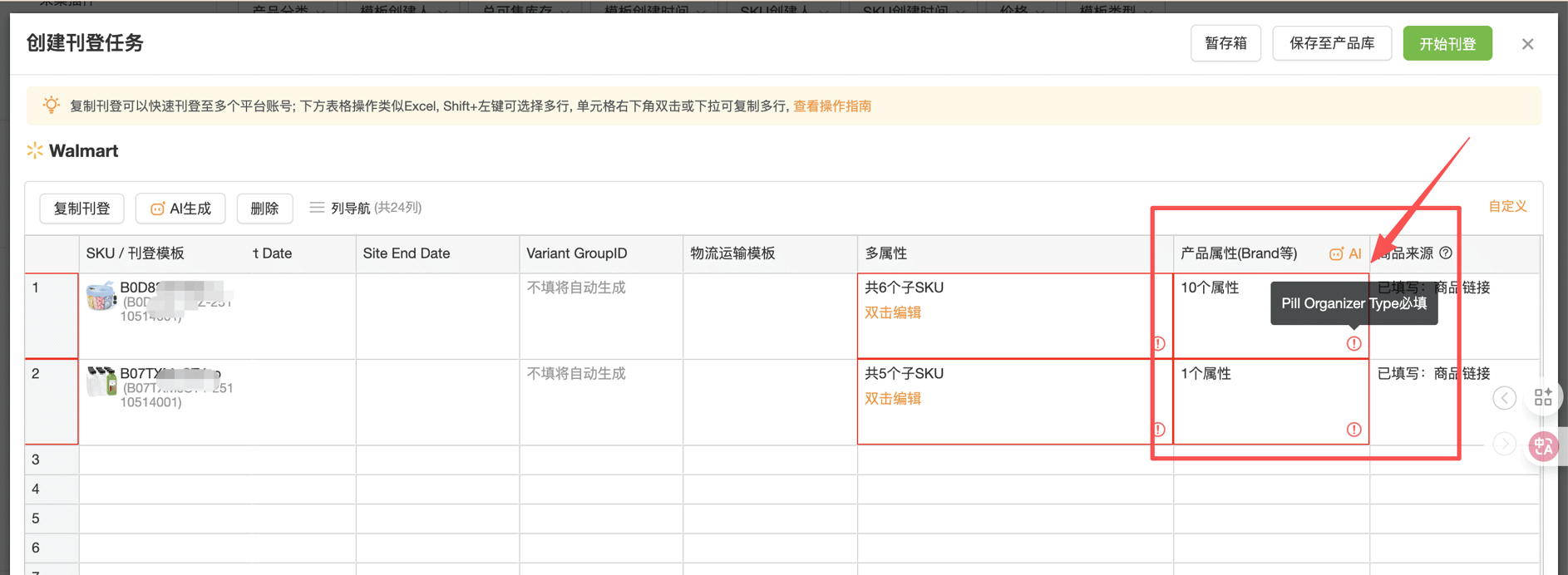The image size is (1568, 575).
Task: Click the 暂存箱 button
Action: [1225, 43]
